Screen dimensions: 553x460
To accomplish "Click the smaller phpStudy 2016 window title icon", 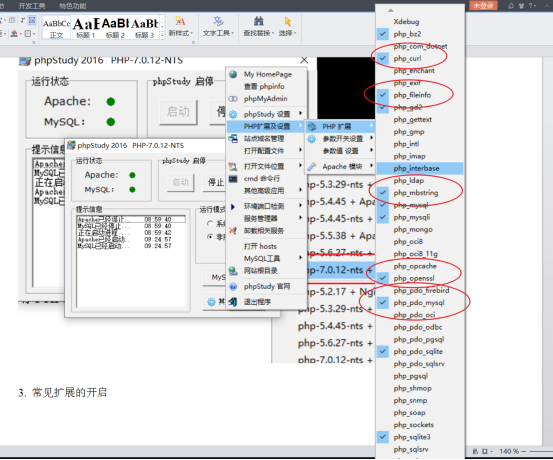I will [71, 145].
